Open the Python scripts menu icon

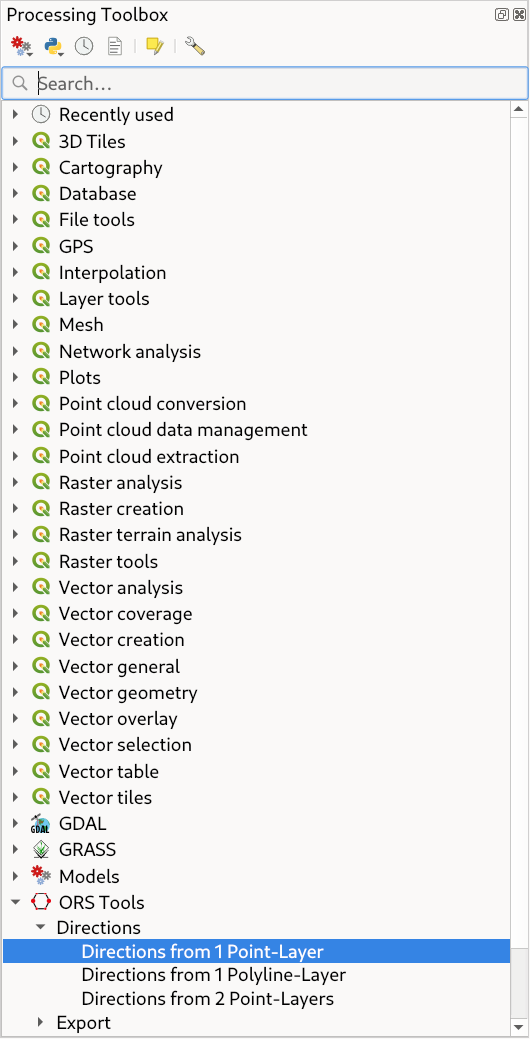point(54,46)
